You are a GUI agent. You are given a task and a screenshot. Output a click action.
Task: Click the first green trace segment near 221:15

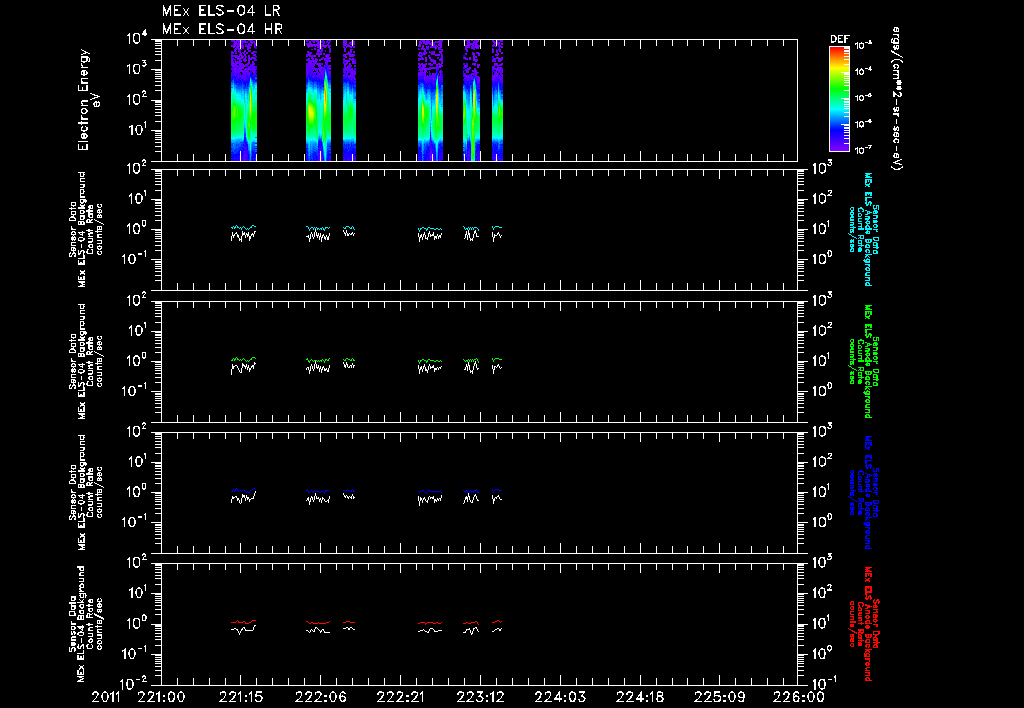pos(244,359)
